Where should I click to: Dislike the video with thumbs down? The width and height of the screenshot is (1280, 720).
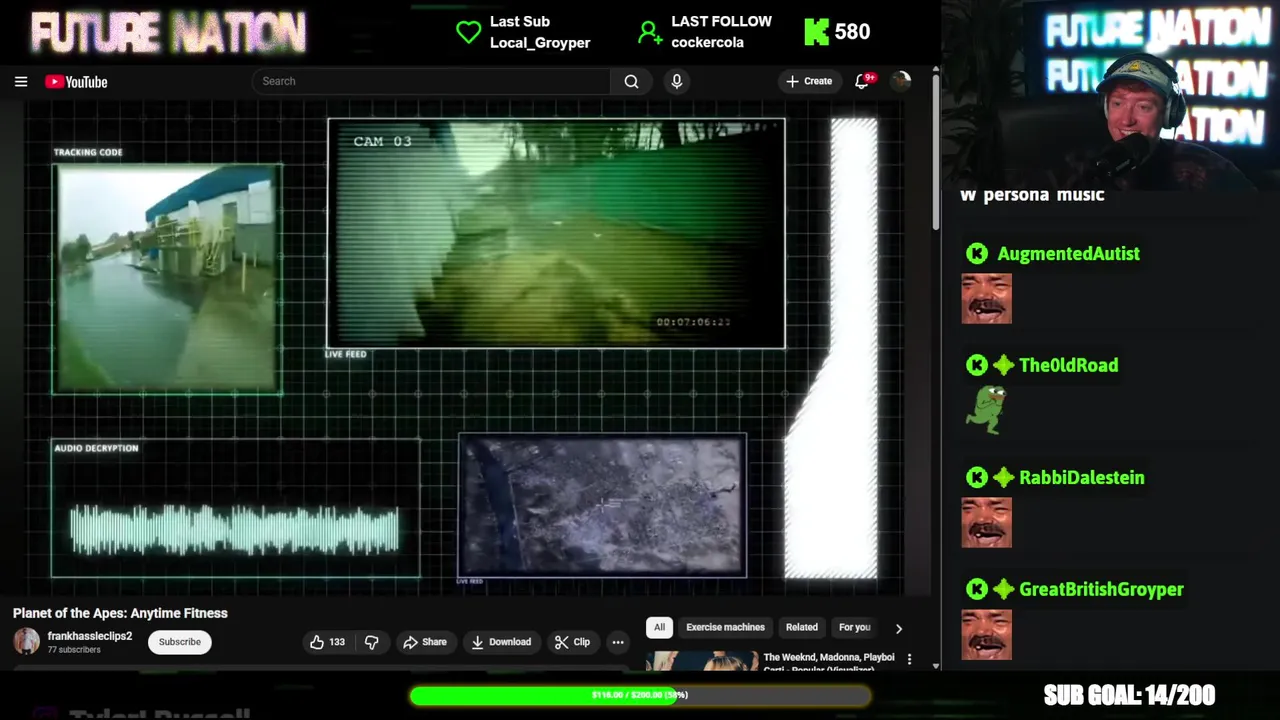point(371,642)
